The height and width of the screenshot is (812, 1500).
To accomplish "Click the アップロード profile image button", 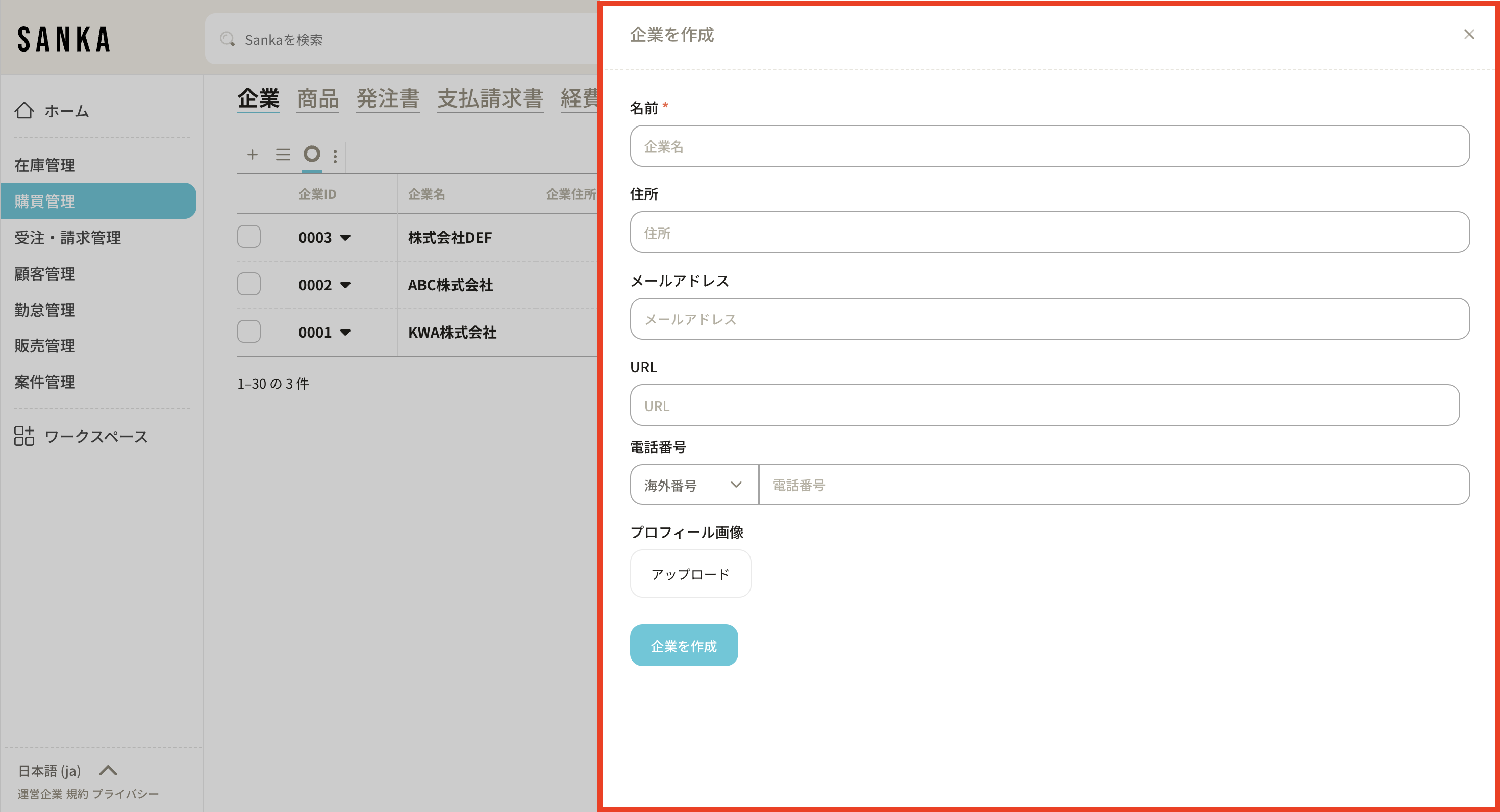I will (690, 574).
